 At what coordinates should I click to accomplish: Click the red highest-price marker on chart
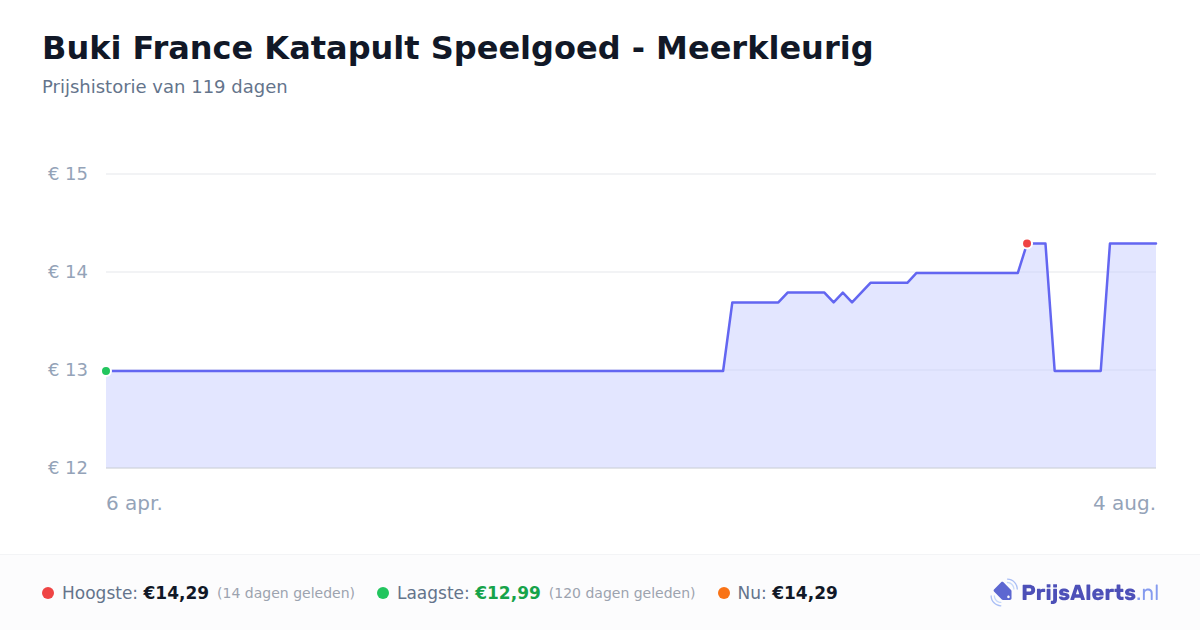point(1027,244)
